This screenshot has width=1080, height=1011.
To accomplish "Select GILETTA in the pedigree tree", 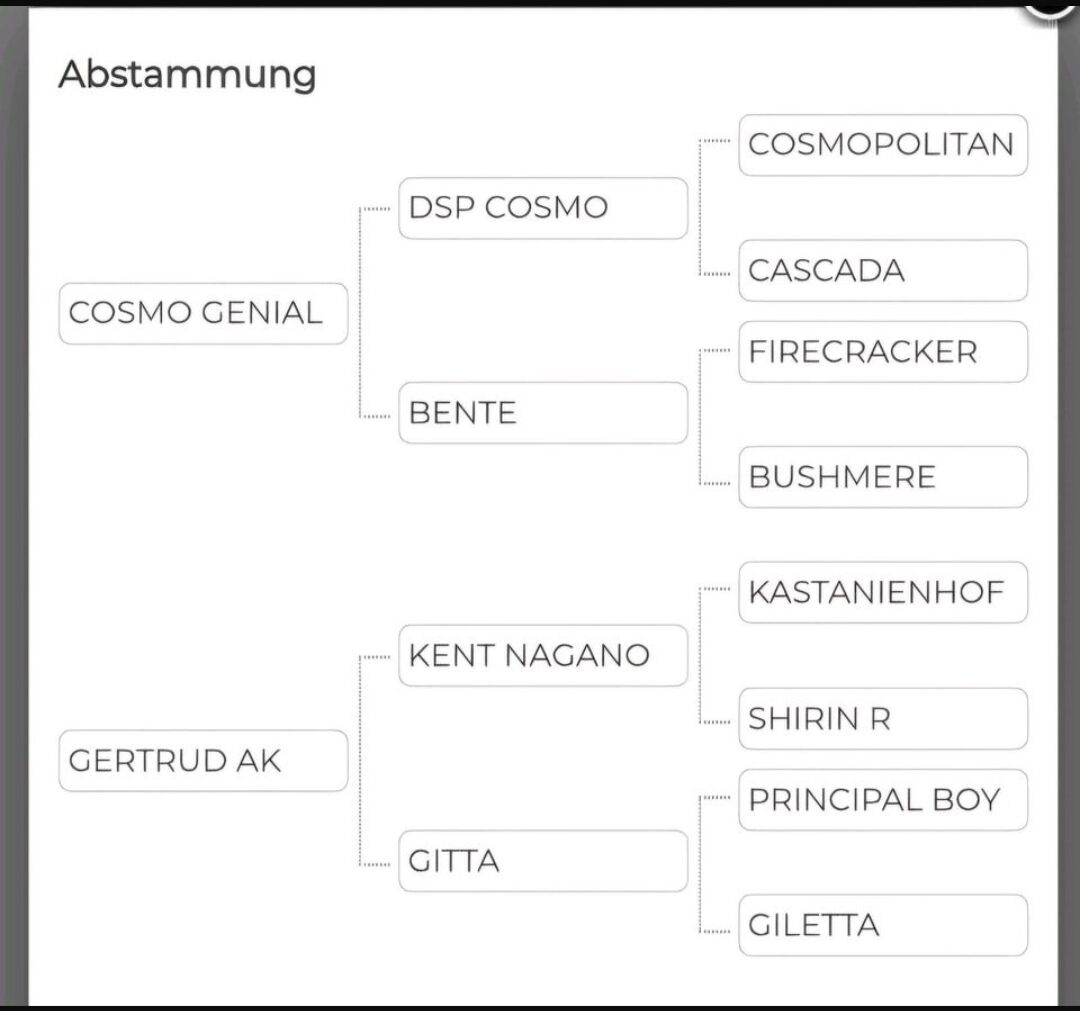I will pos(883,925).
